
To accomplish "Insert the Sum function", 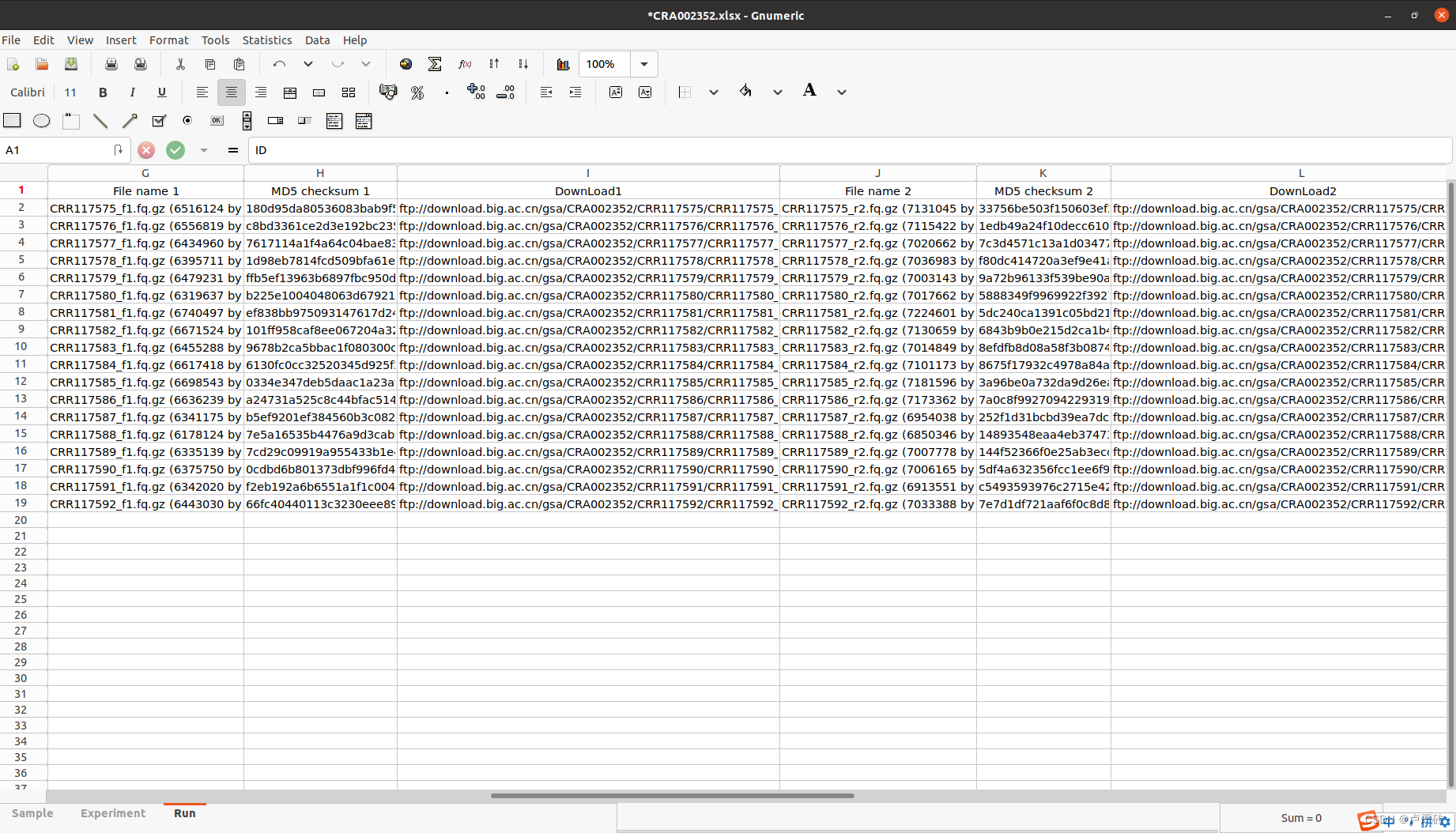I will coord(435,64).
